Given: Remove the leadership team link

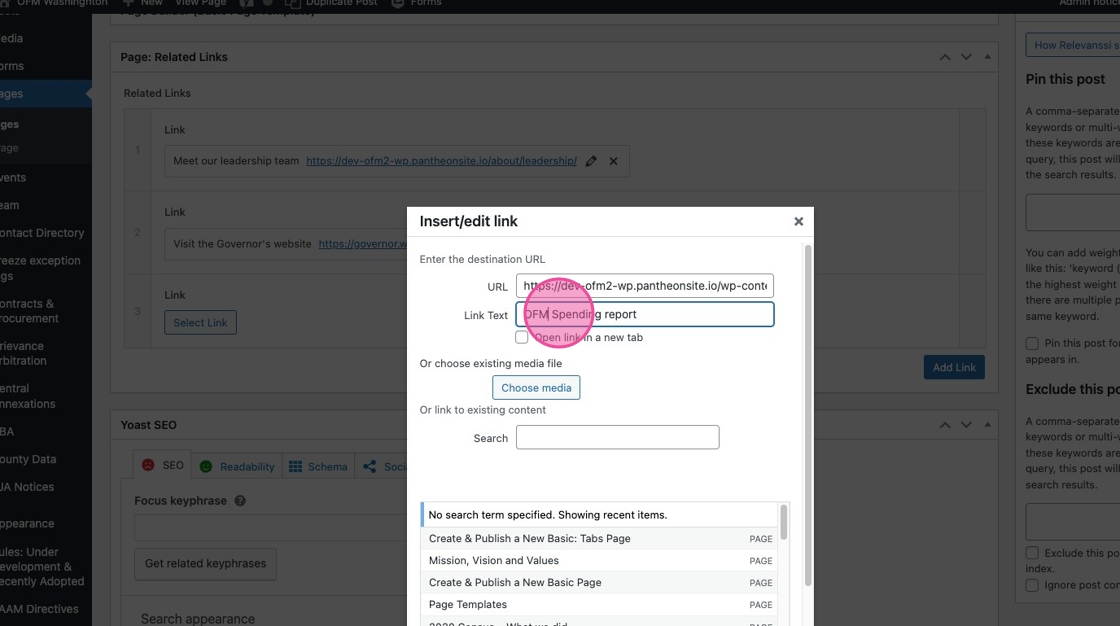Looking at the screenshot, I should tap(614, 161).
